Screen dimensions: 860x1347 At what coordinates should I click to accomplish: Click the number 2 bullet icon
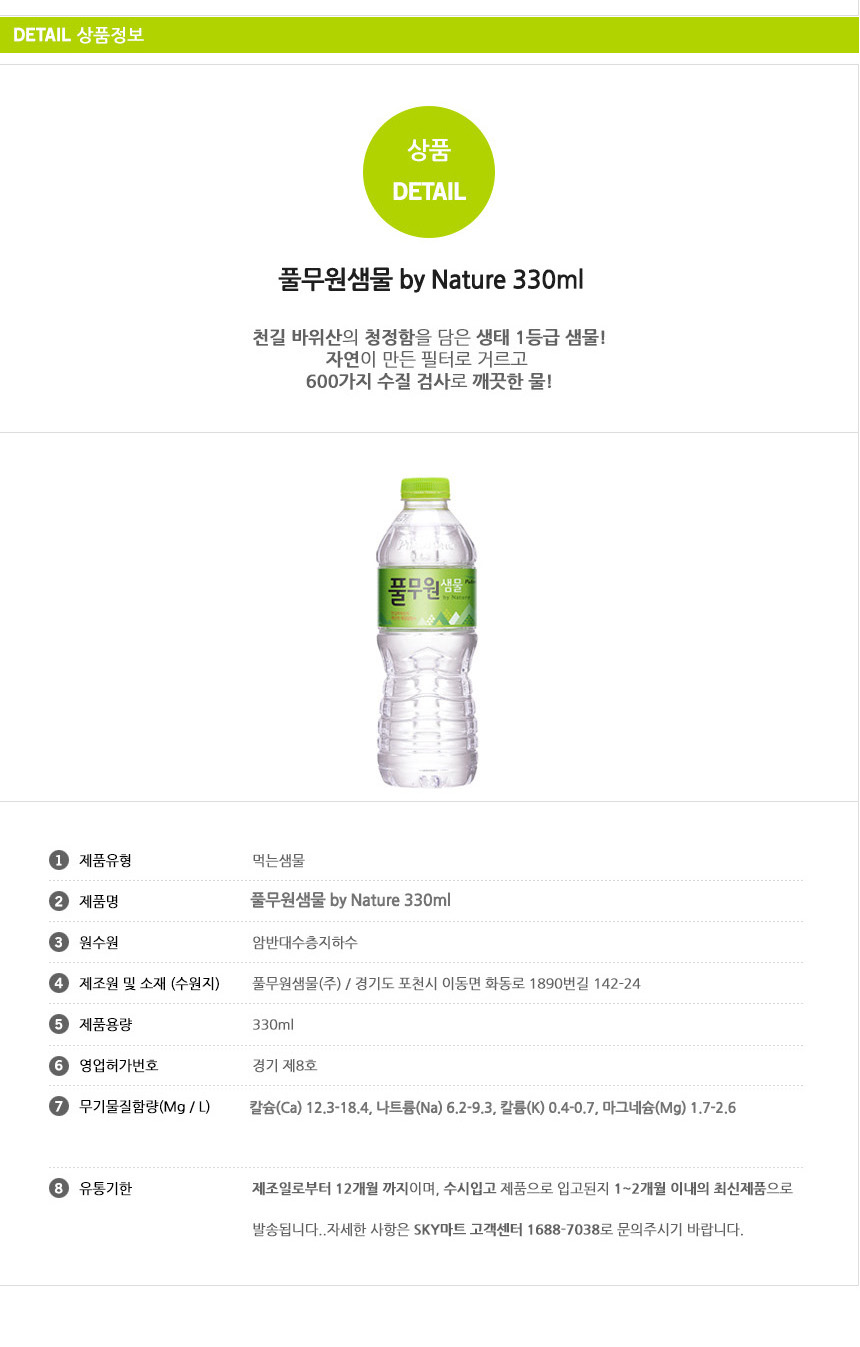click(x=58, y=901)
